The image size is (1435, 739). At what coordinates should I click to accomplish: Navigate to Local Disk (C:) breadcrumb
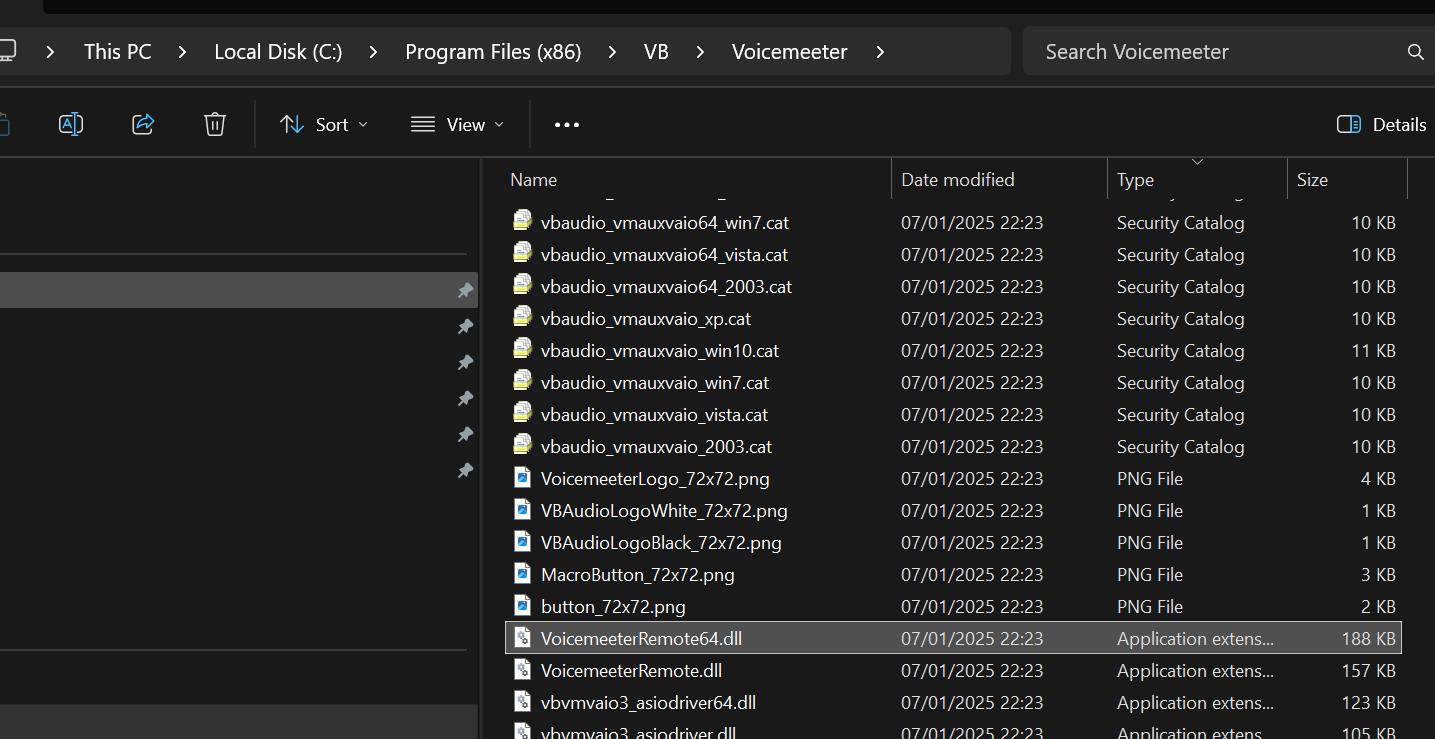278,52
